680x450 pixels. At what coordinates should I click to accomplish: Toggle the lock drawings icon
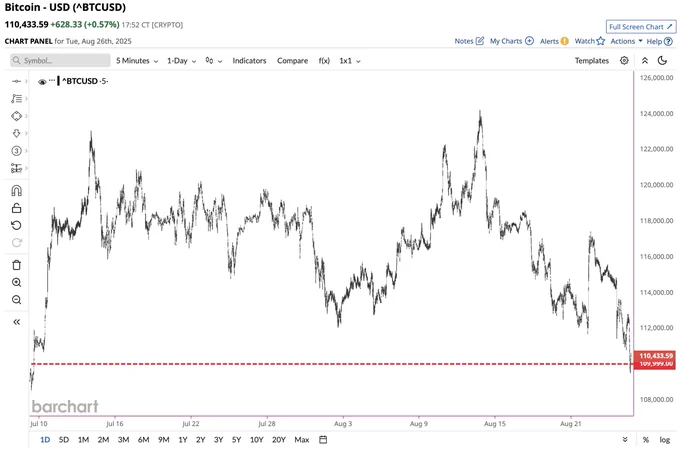click(16, 208)
